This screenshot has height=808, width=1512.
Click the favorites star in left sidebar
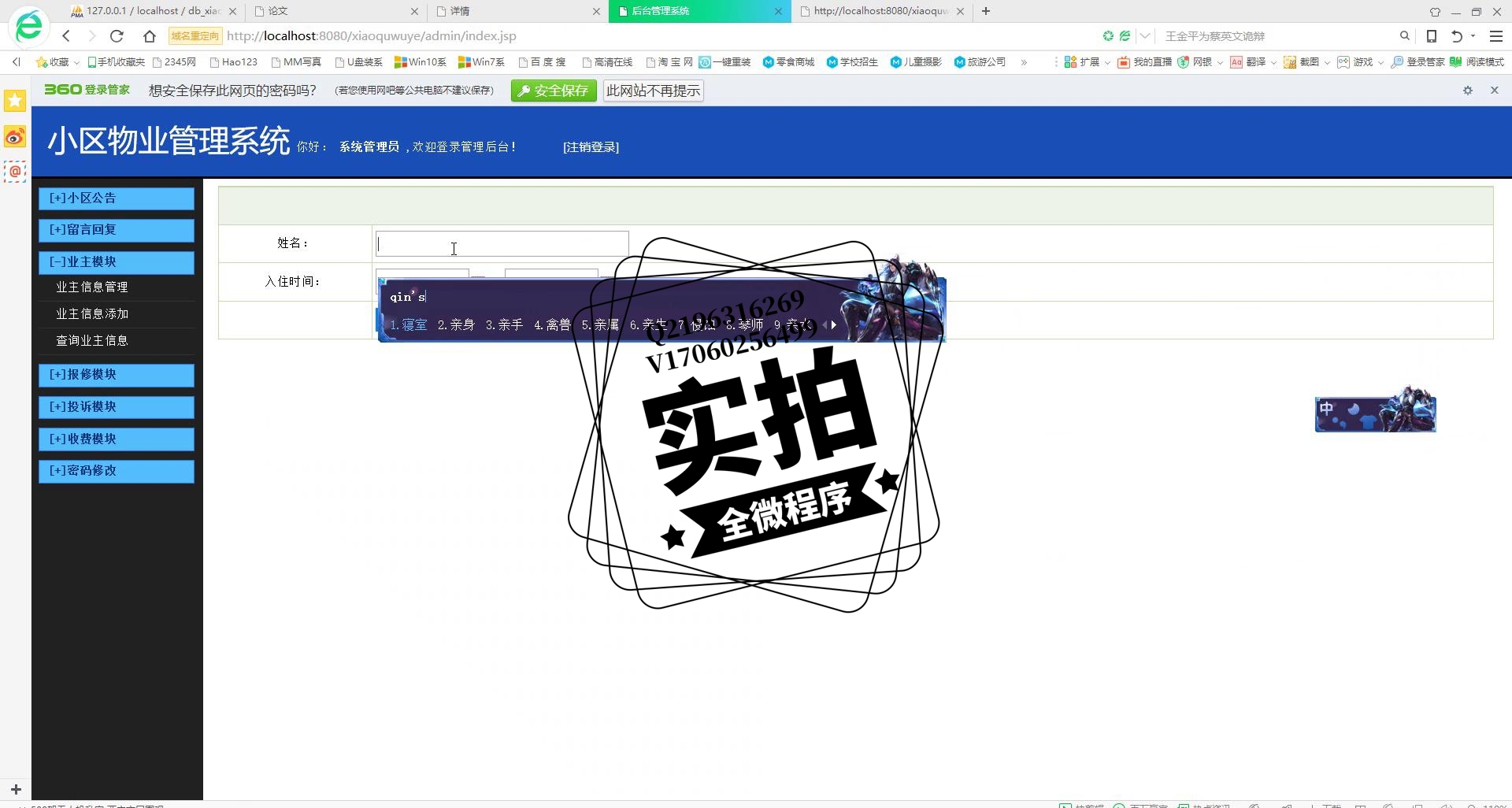(x=15, y=101)
